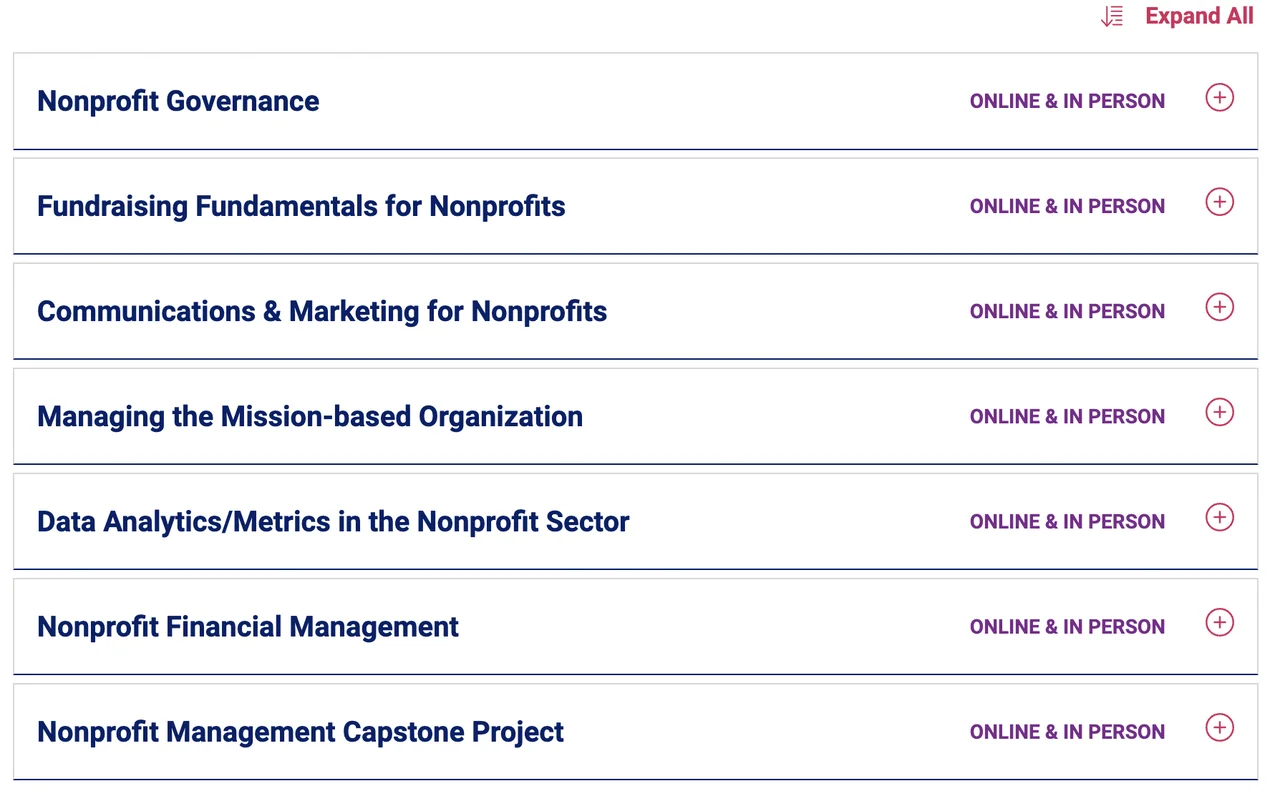This screenshot has width=1280, height=791.
Task: Expand Communications & Marketing for Nonprofits title
Action: pos(322,311)
